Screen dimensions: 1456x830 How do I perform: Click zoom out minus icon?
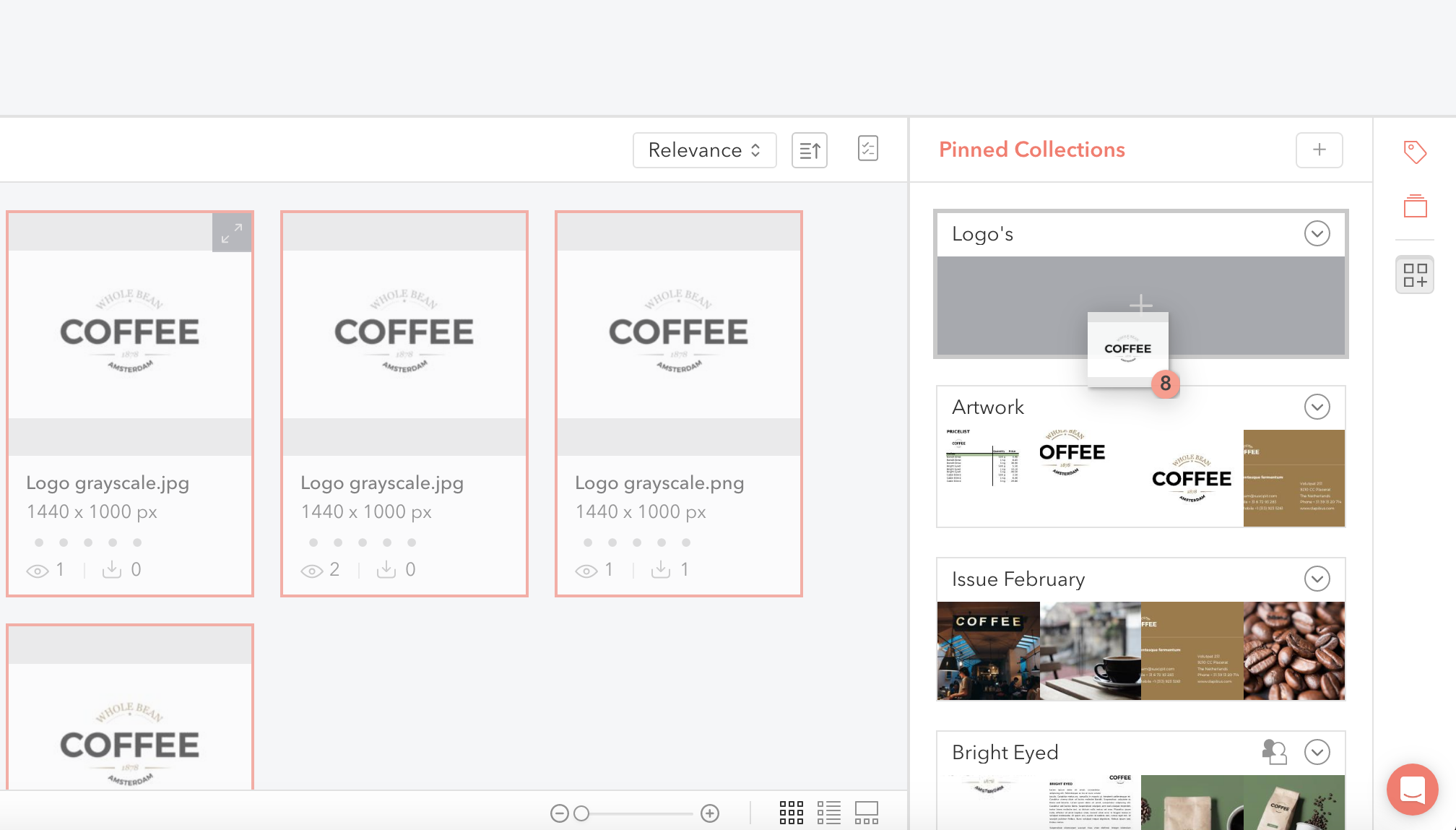(559, 813)
